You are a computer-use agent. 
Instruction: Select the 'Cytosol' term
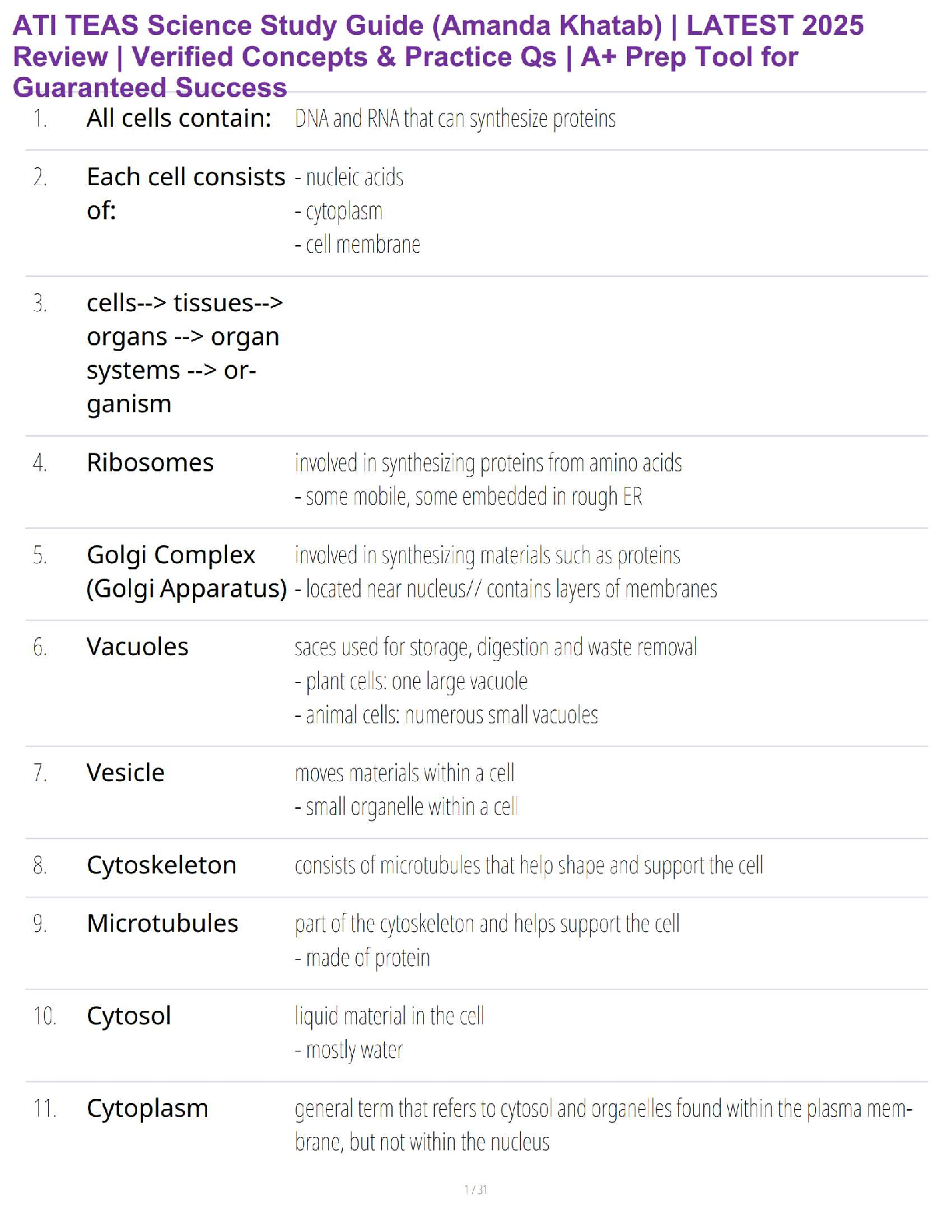[128, 1016]
